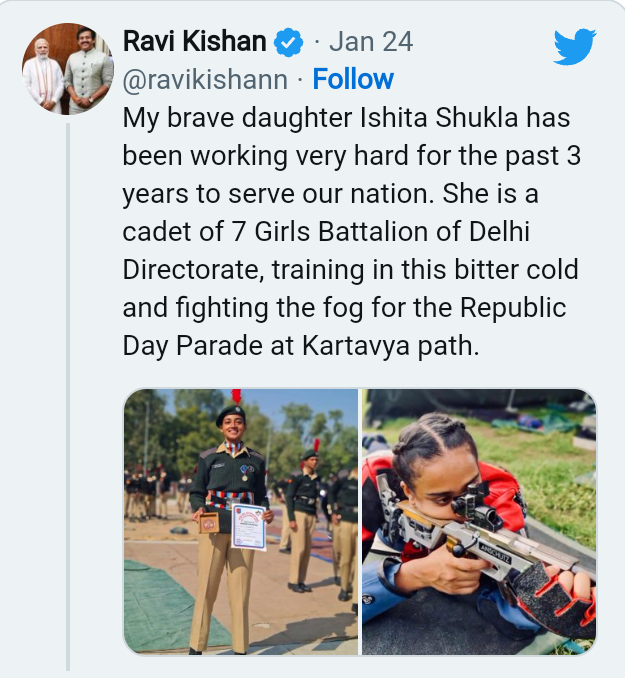Open the right photo of rifle shooter

479,521
